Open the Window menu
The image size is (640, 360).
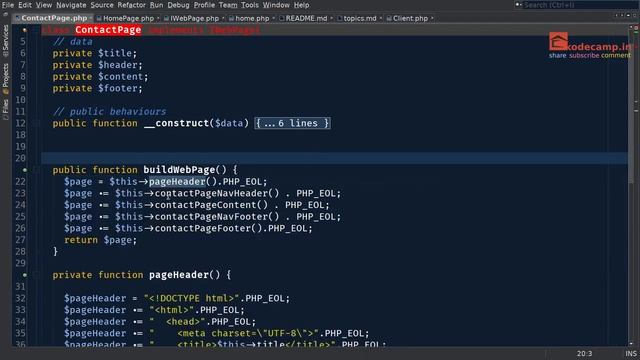[276, 5]
